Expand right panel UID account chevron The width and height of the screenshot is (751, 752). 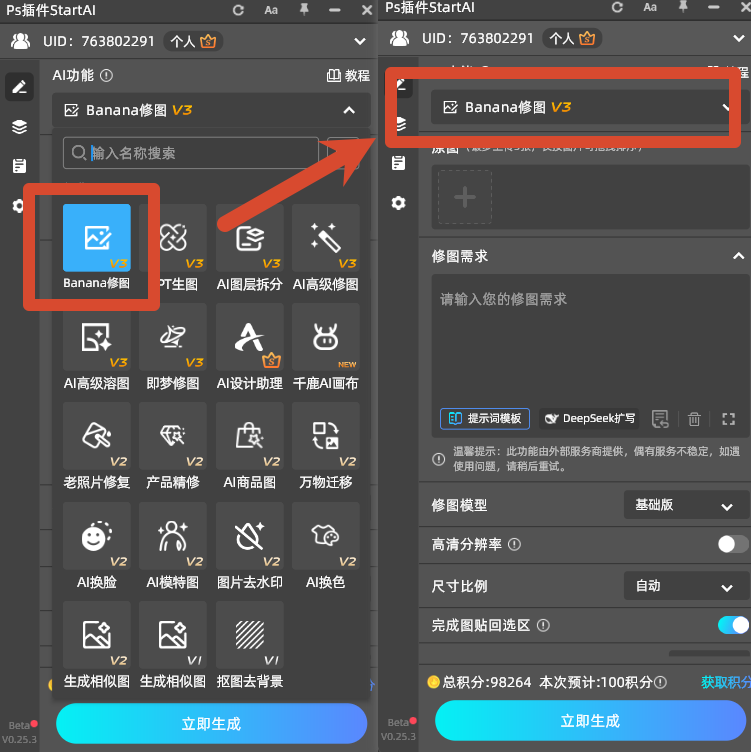coord(739,38)
